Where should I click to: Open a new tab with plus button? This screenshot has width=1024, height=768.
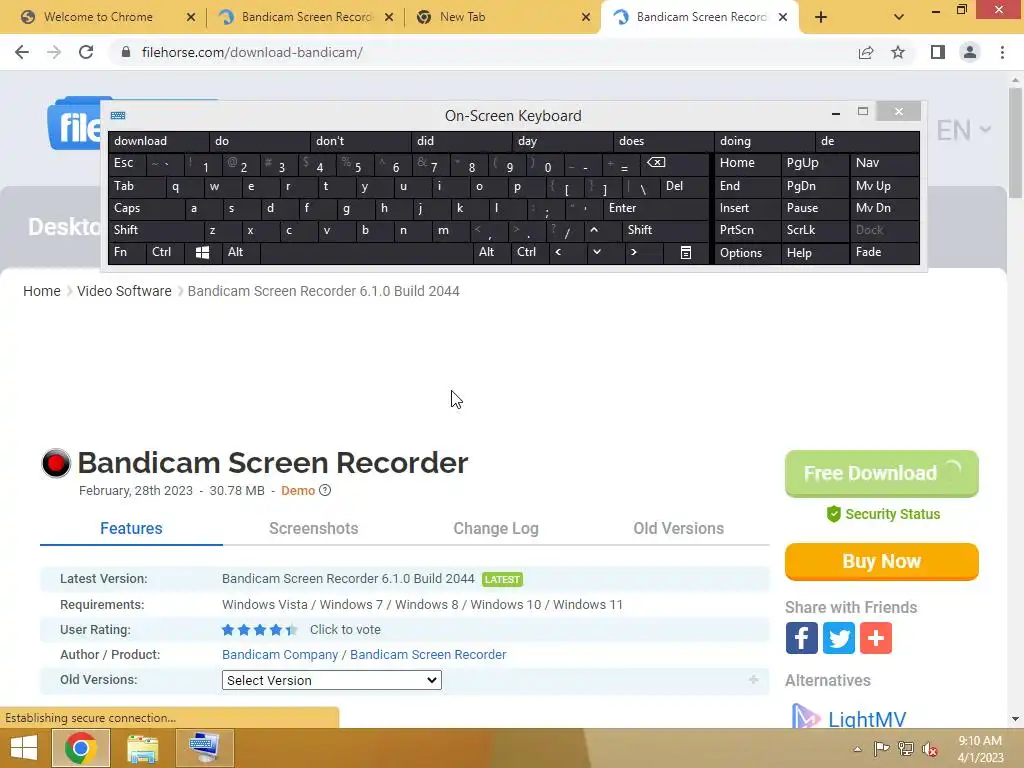821,17
